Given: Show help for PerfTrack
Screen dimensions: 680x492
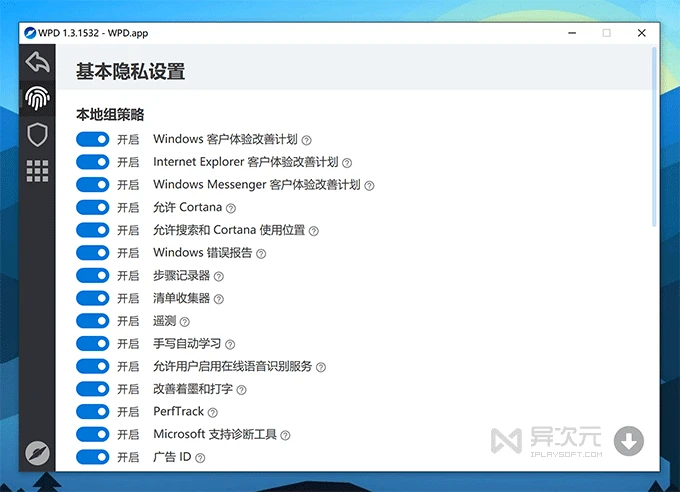Looking at the screenshot, I should tap(212, 413).
